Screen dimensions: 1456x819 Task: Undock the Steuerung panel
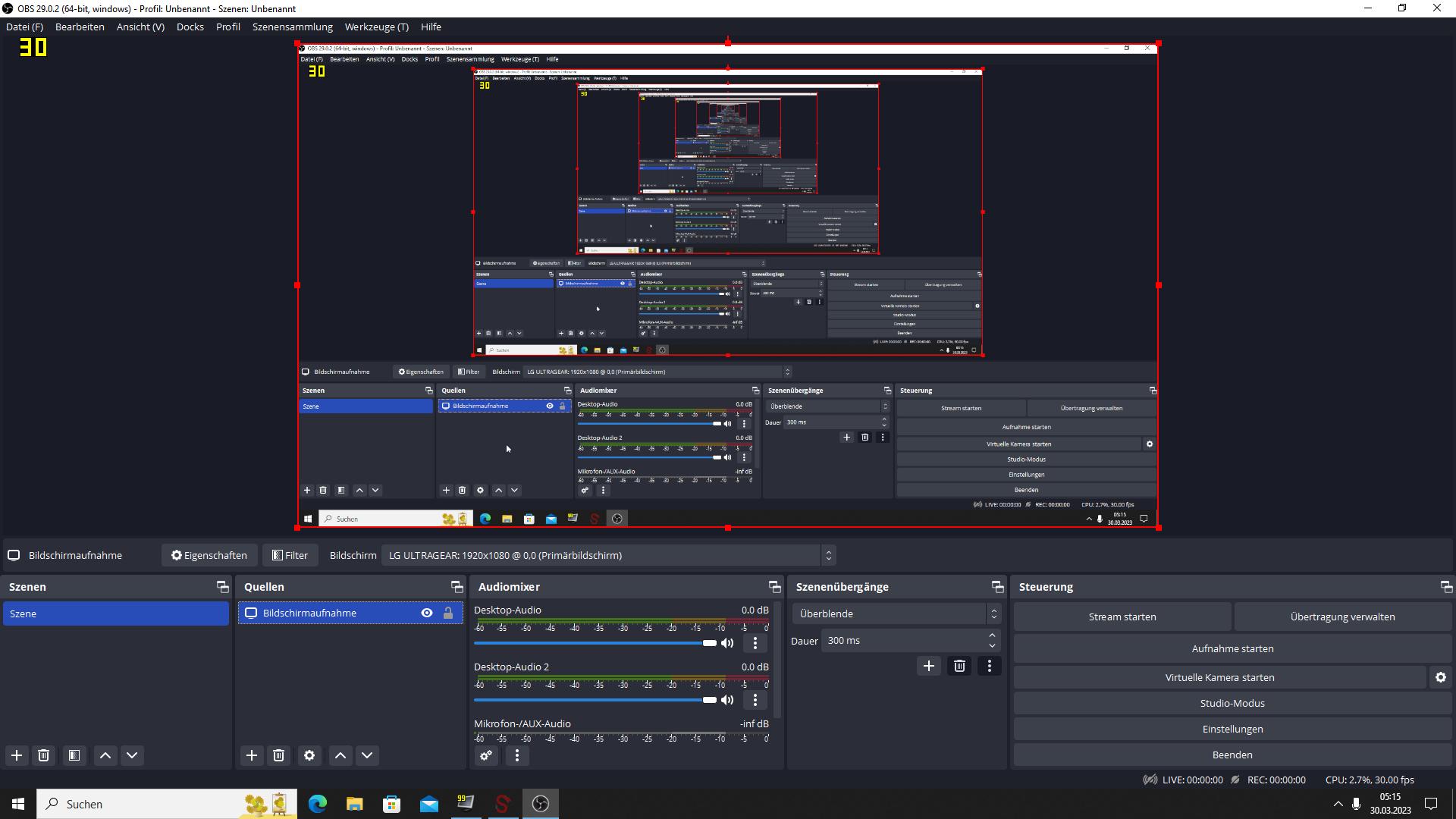(1446, 587)
